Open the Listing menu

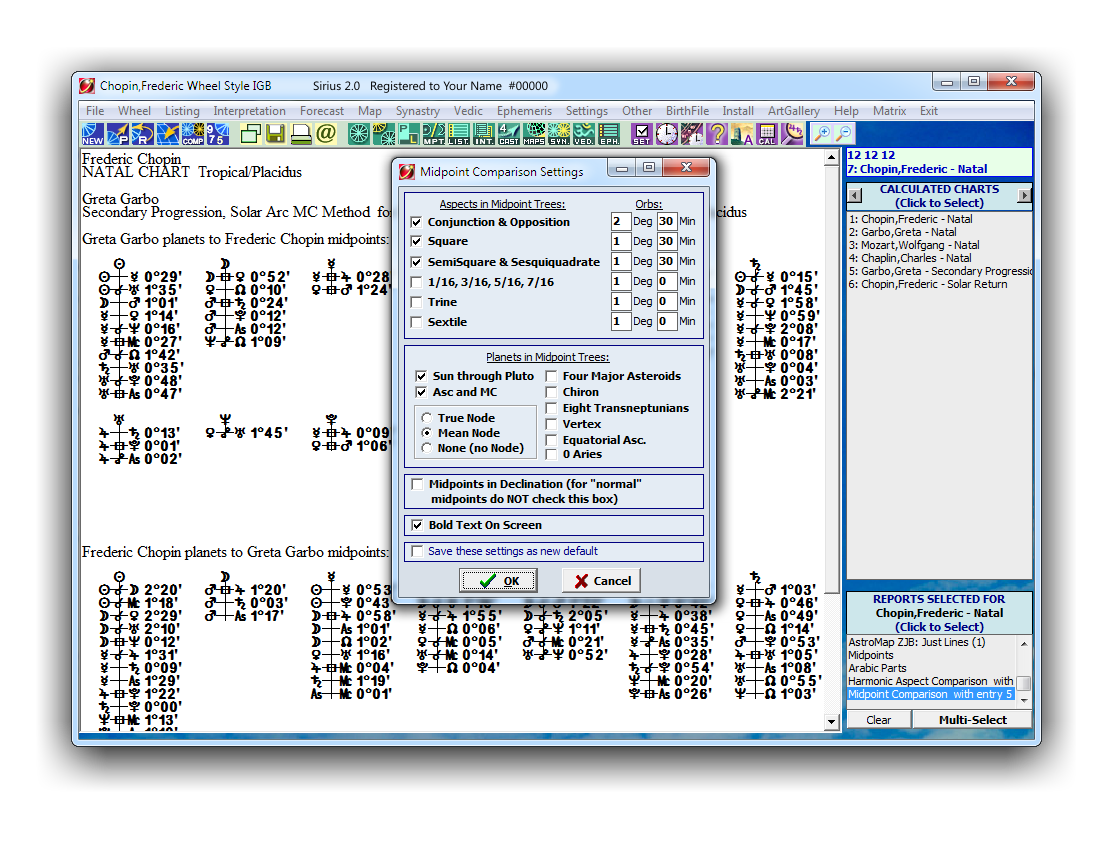pos(182,111)
